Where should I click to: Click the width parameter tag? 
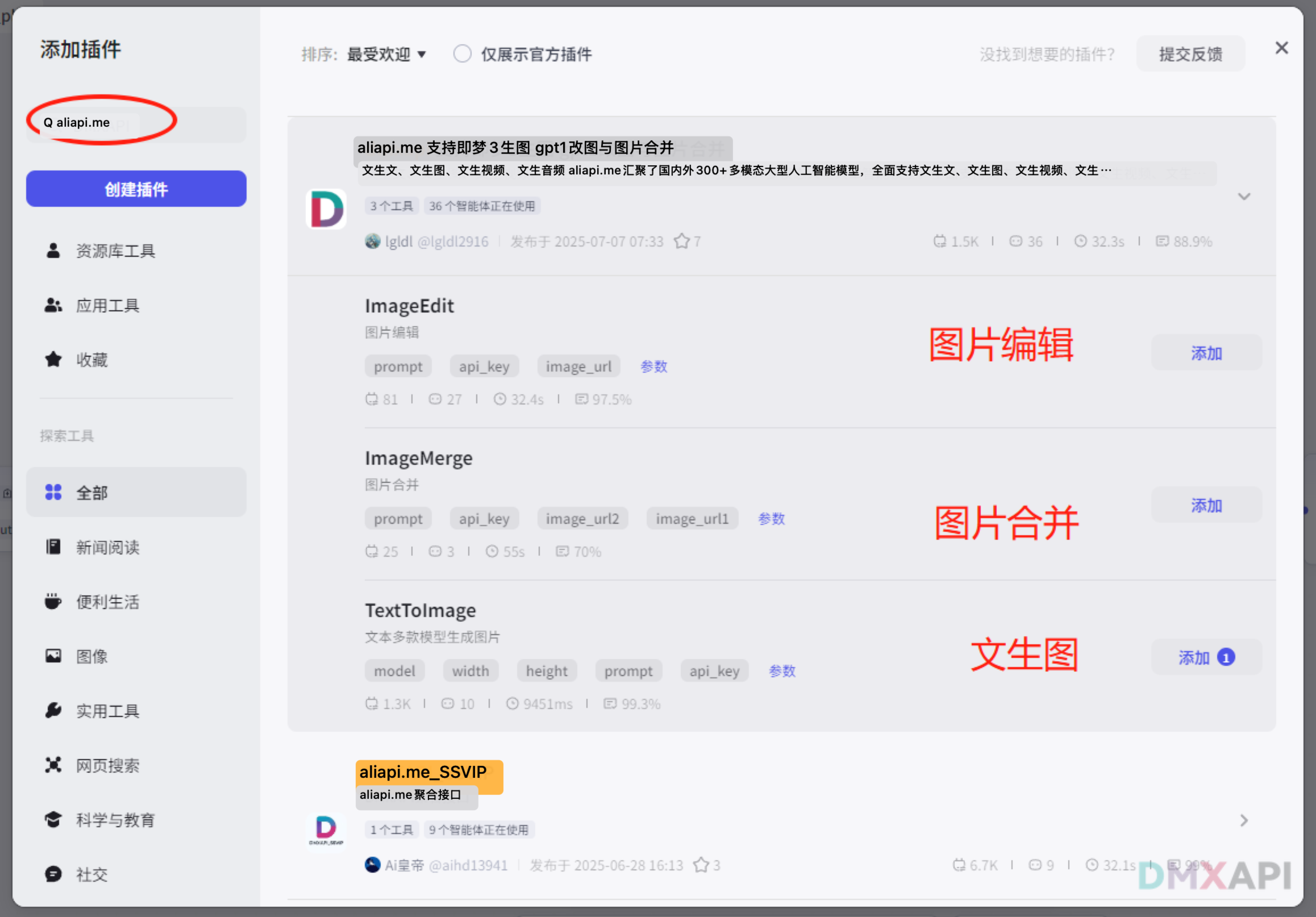(470, 670)
